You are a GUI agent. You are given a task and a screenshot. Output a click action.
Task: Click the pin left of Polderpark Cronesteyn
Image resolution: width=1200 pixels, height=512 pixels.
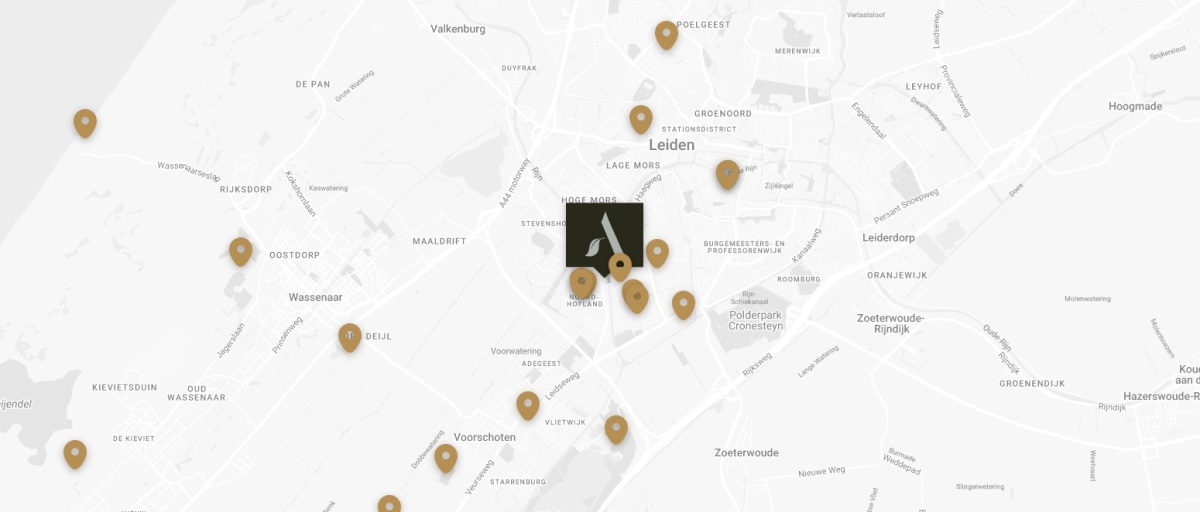pyautogui.click(x=683, y=304)
